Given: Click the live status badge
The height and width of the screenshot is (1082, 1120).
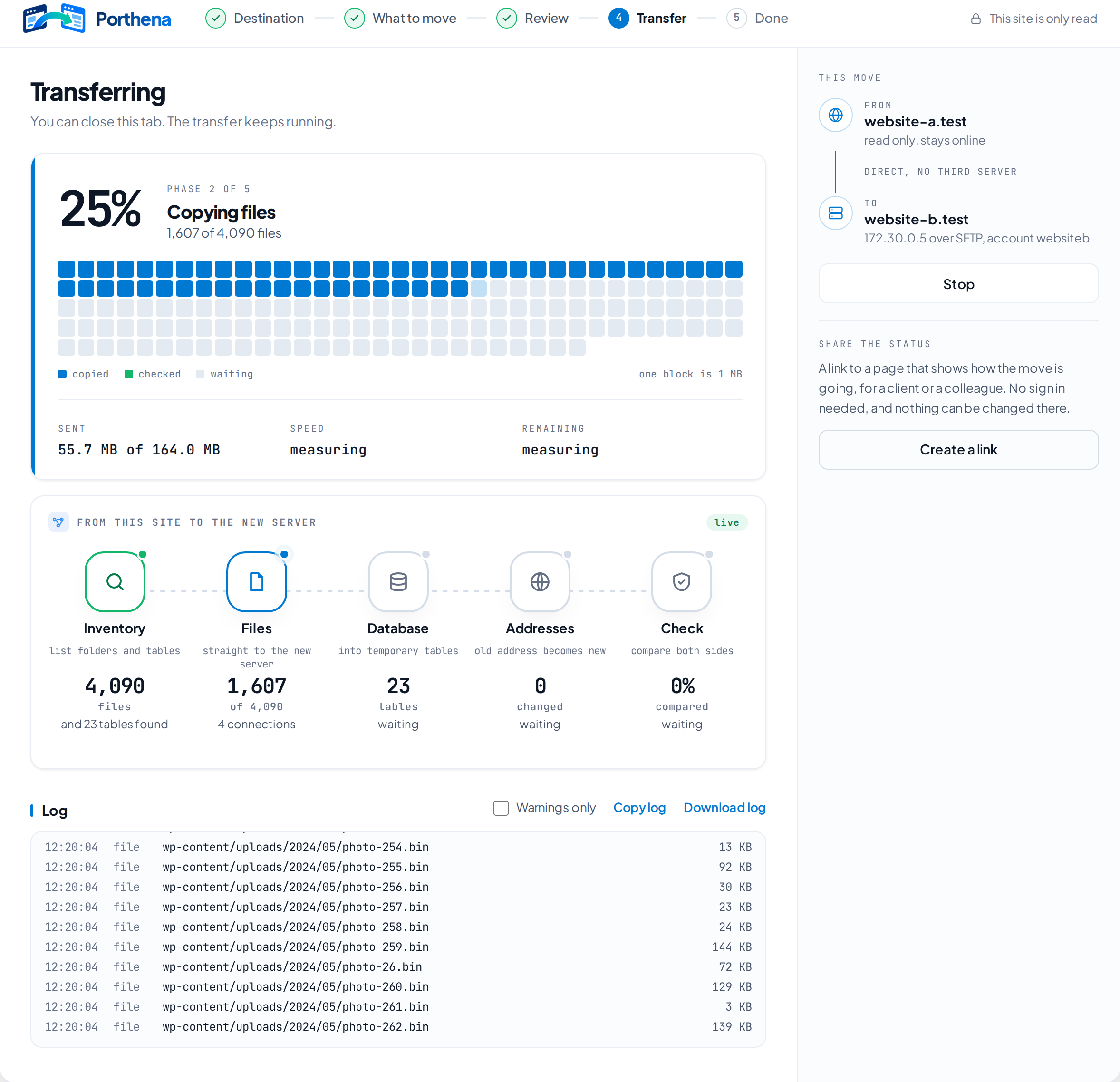Looking at the screenshot, I should tap(726, 522).
